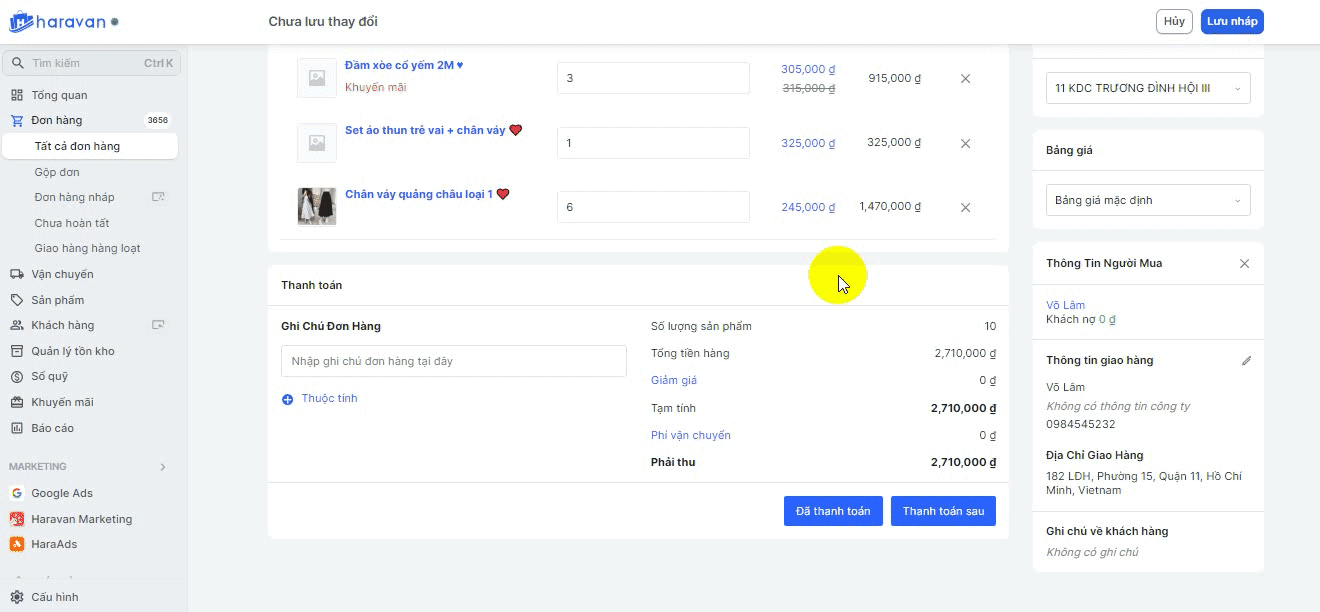
Task: Open Quản lý tồn kho box icon
Action: tap(16, 351)
